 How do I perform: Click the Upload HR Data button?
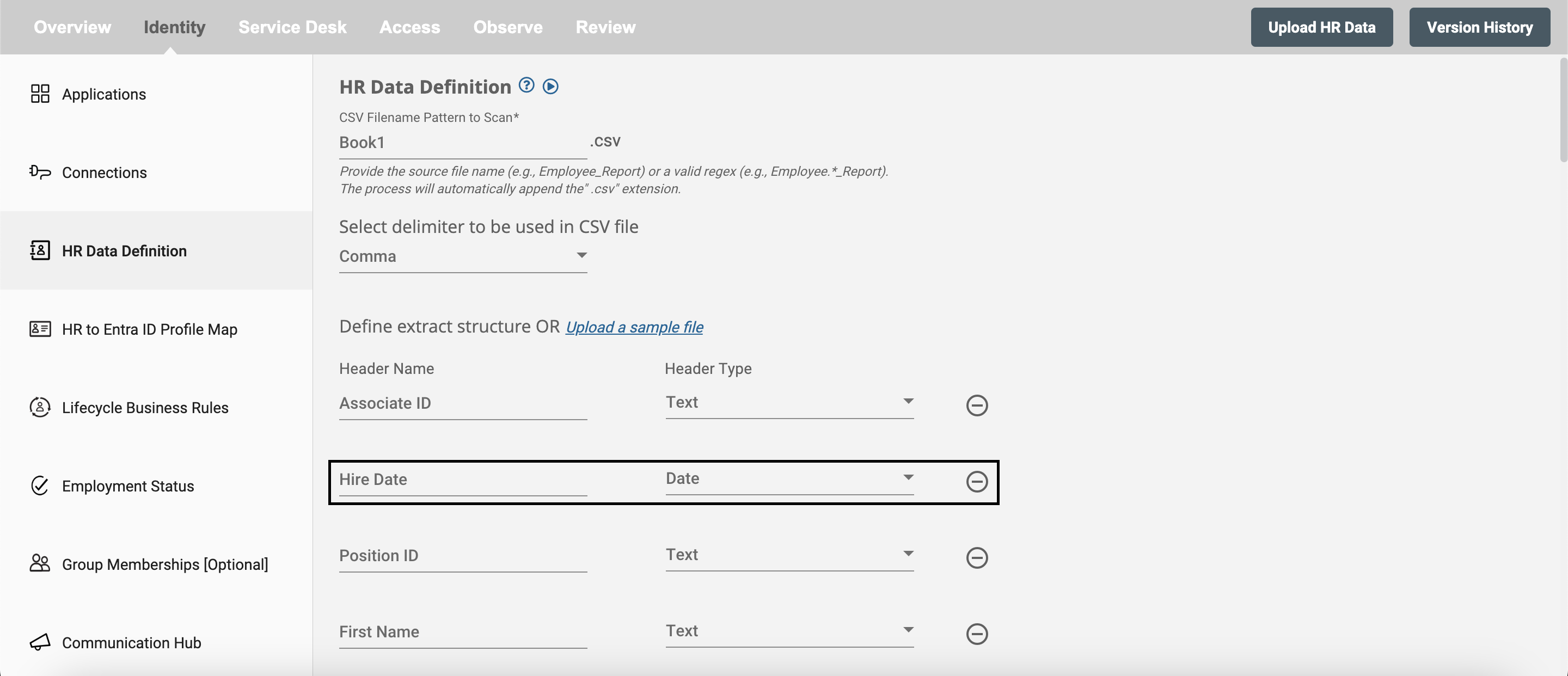(x=1321, y=27)
